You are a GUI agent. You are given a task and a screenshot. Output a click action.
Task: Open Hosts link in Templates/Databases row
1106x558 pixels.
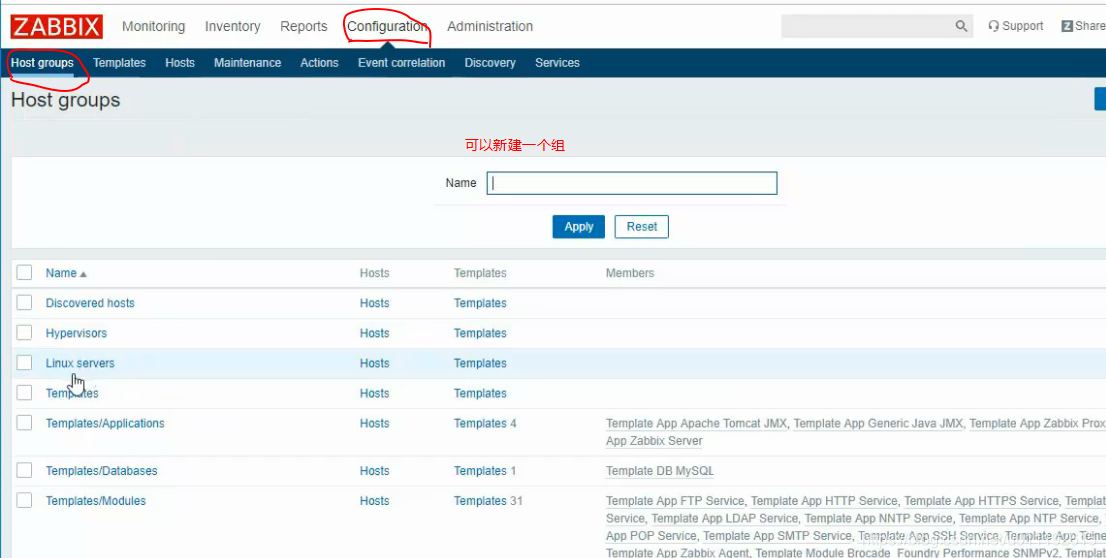(x=375, y=471)
